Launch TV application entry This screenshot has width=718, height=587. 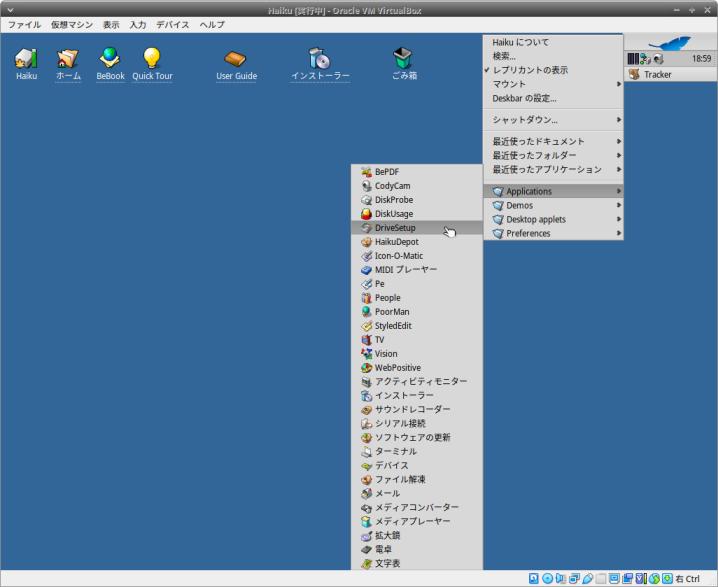(417, 339)
